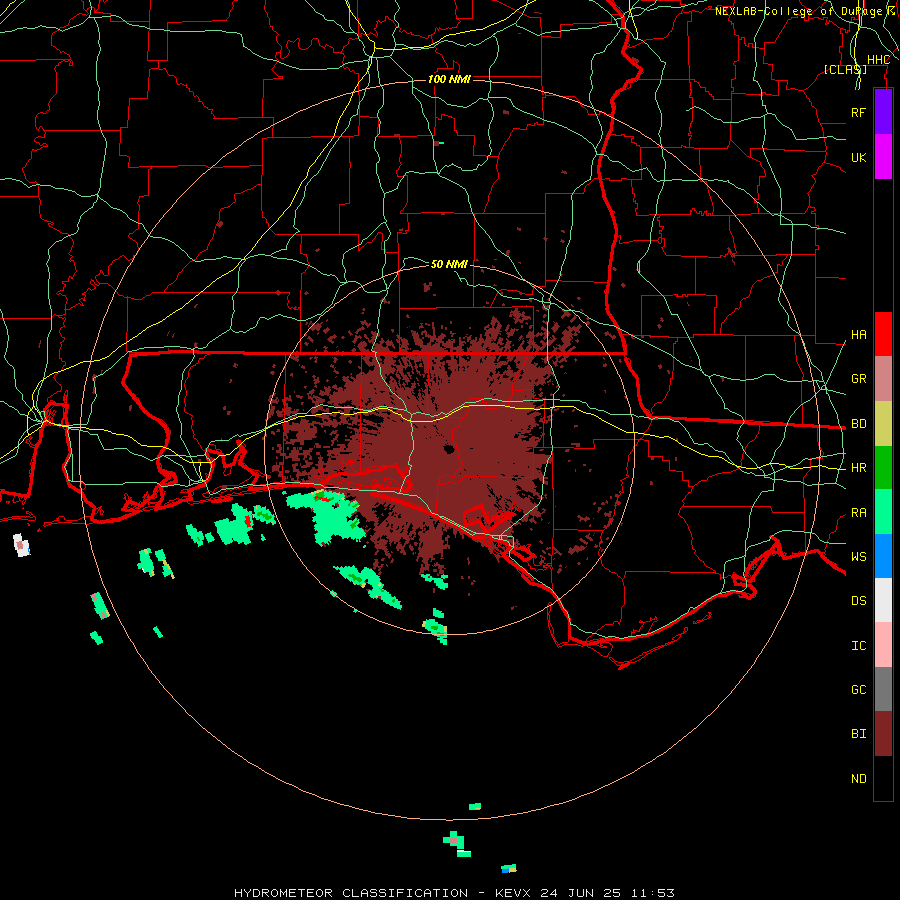Click the BD yellow legend swatch

click(883, 424)
